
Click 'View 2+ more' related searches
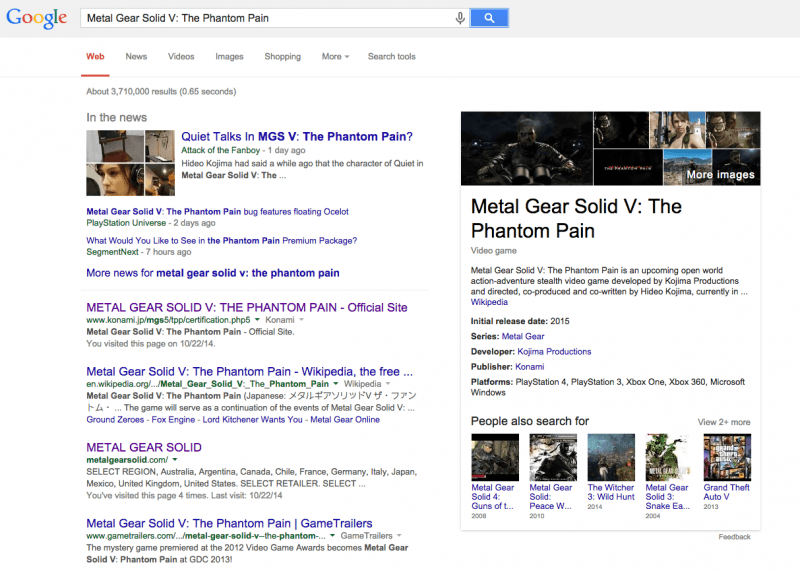[x=724, y=422]
